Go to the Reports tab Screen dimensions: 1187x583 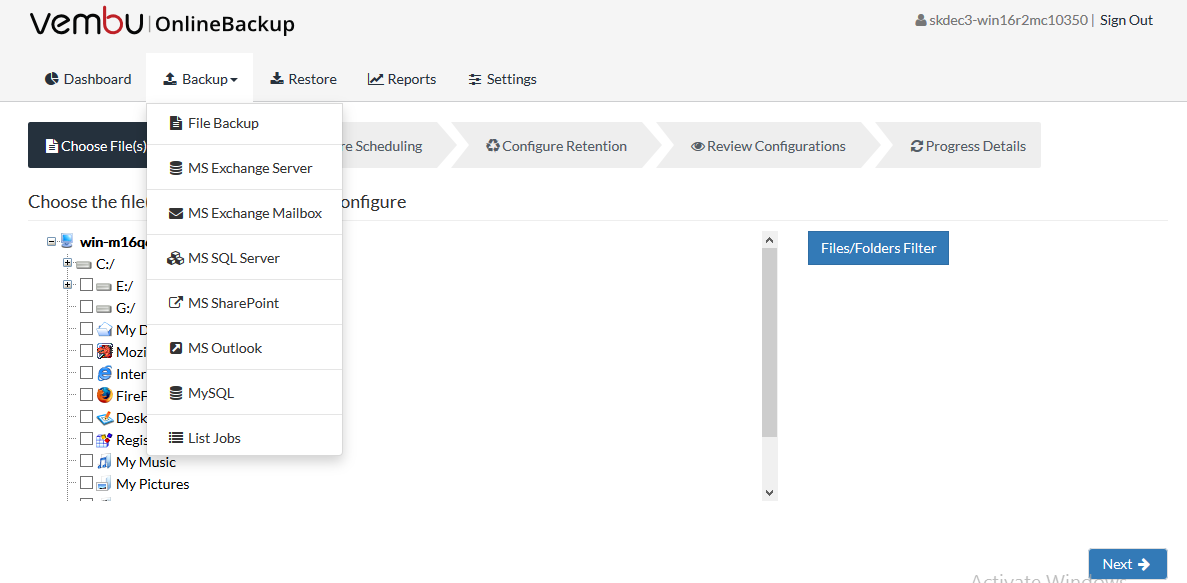point(402,79)
